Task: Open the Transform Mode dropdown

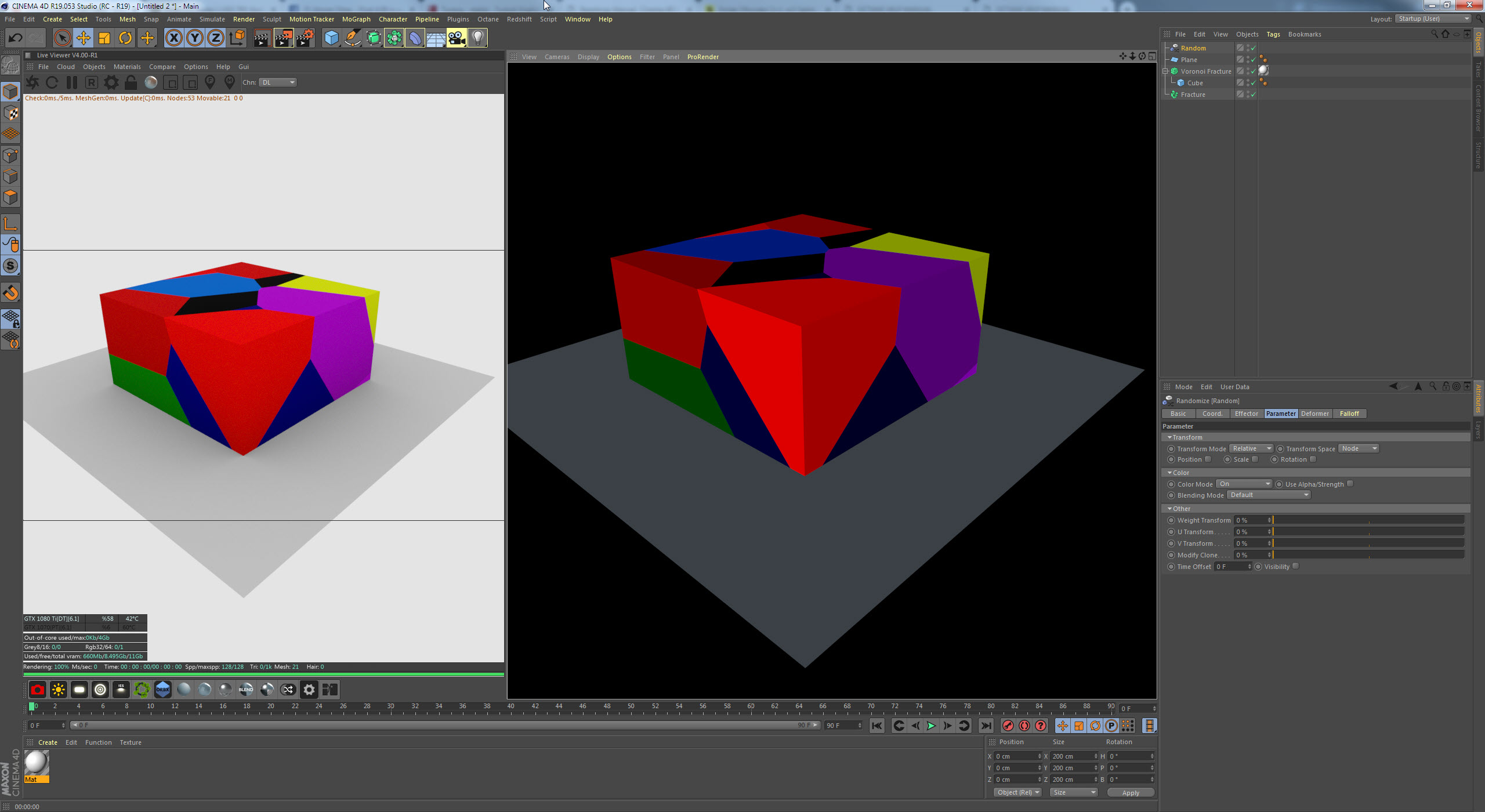Action: [x=1251, y=448]
